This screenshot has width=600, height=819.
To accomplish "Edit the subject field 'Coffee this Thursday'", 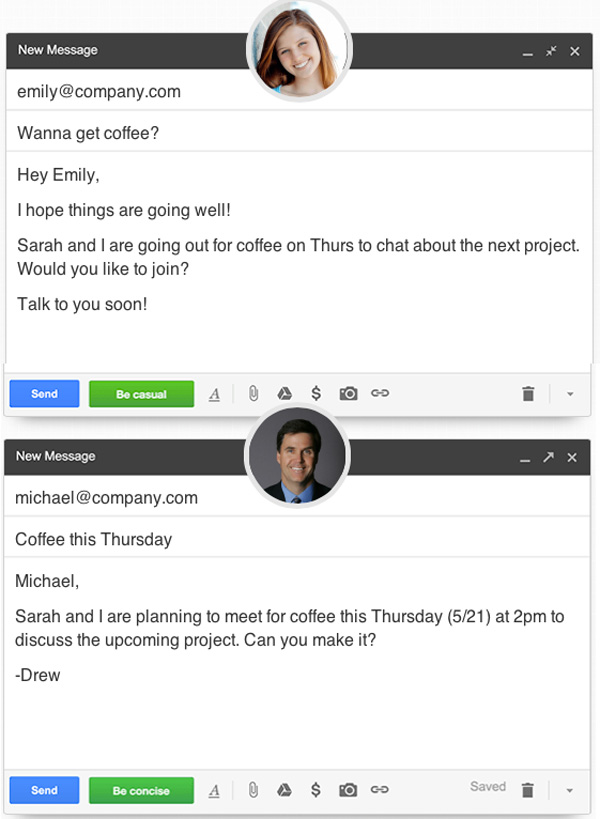I will pyautogui.click(x=297, y=539).
